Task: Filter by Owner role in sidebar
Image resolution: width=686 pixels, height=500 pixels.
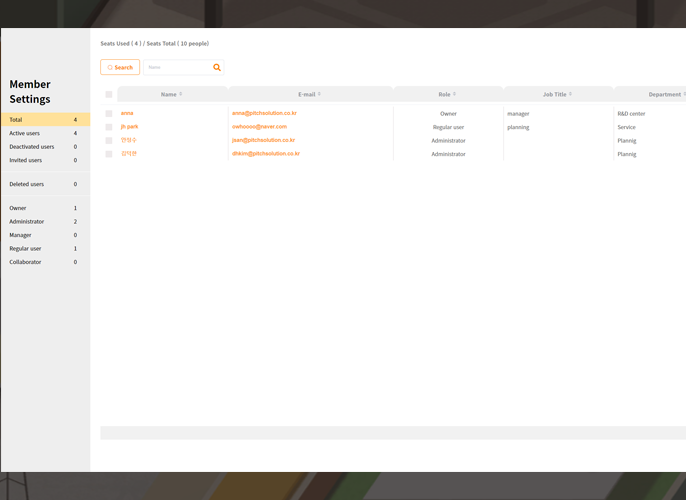Action: pyautogui.click(x=46, y=208)
